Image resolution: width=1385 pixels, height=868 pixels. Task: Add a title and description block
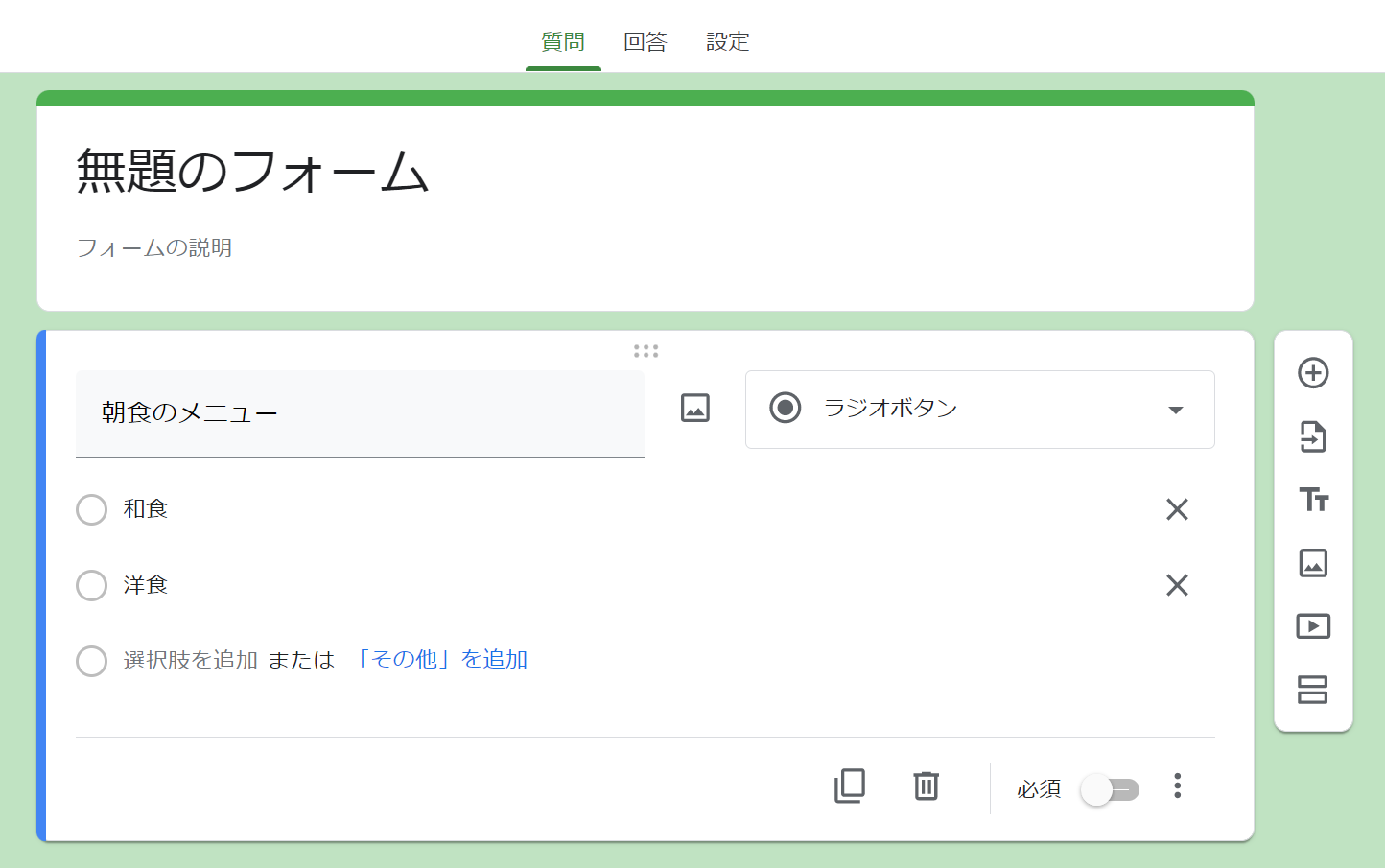click(1313, 500)
